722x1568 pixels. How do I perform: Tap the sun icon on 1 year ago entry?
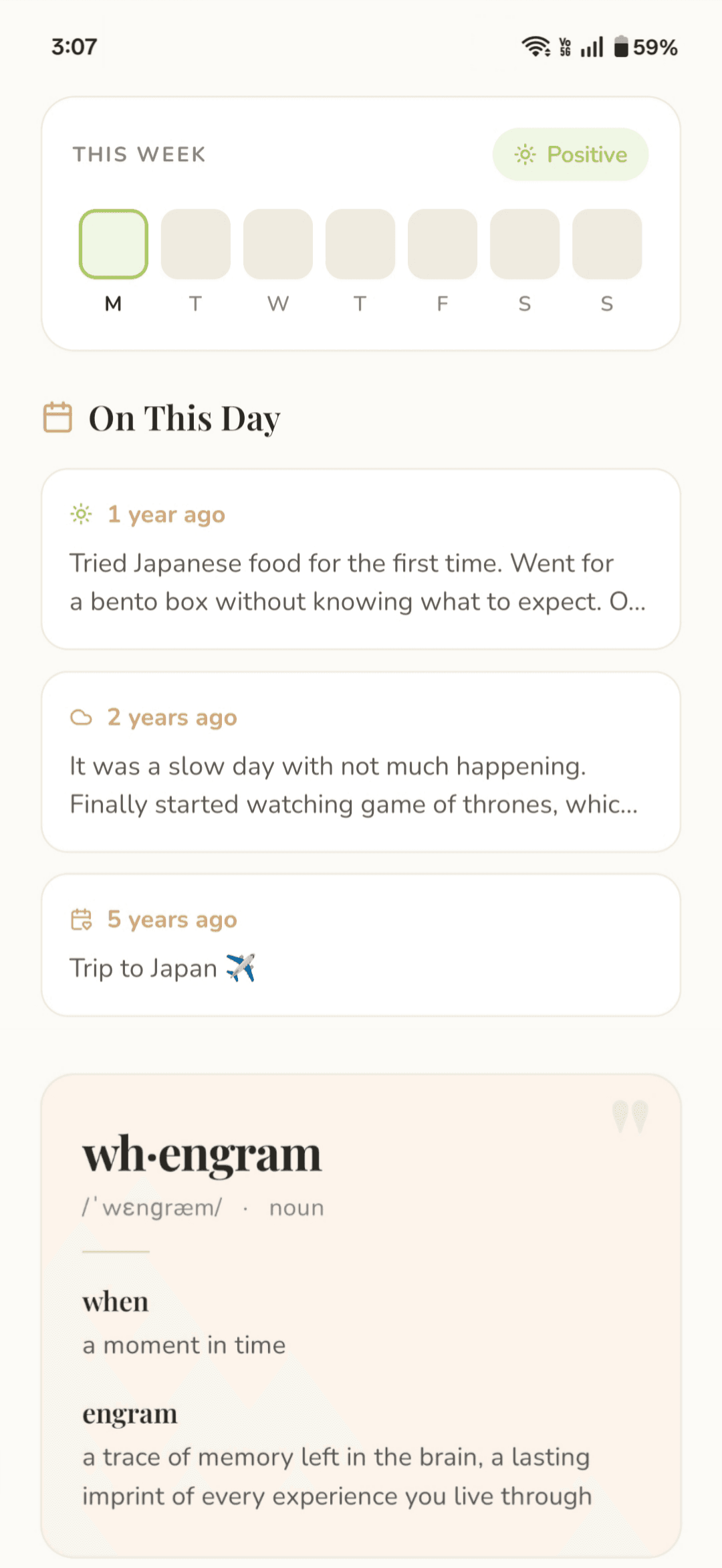(x=81, y=514)
